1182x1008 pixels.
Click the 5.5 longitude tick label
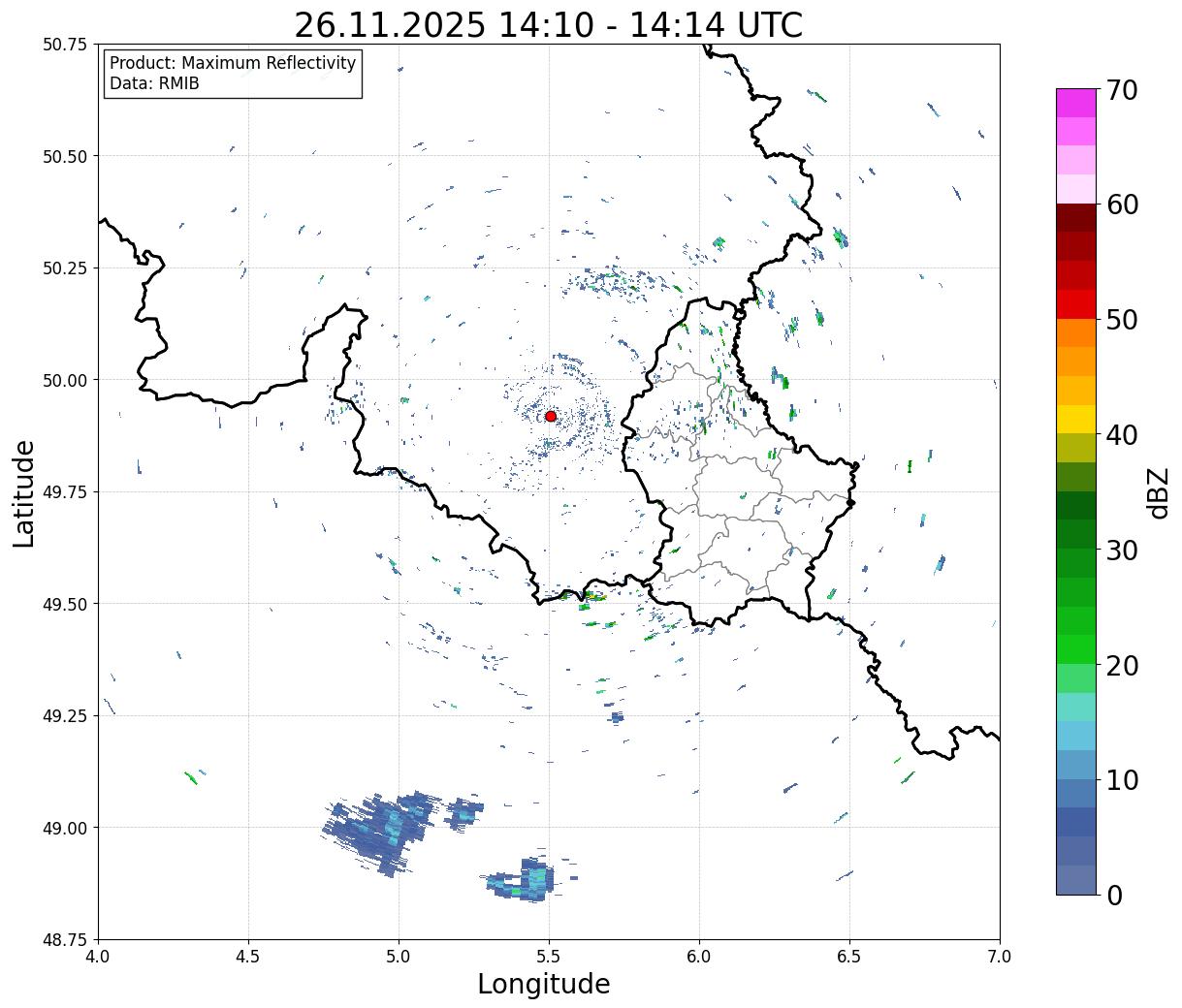point(549,957)
